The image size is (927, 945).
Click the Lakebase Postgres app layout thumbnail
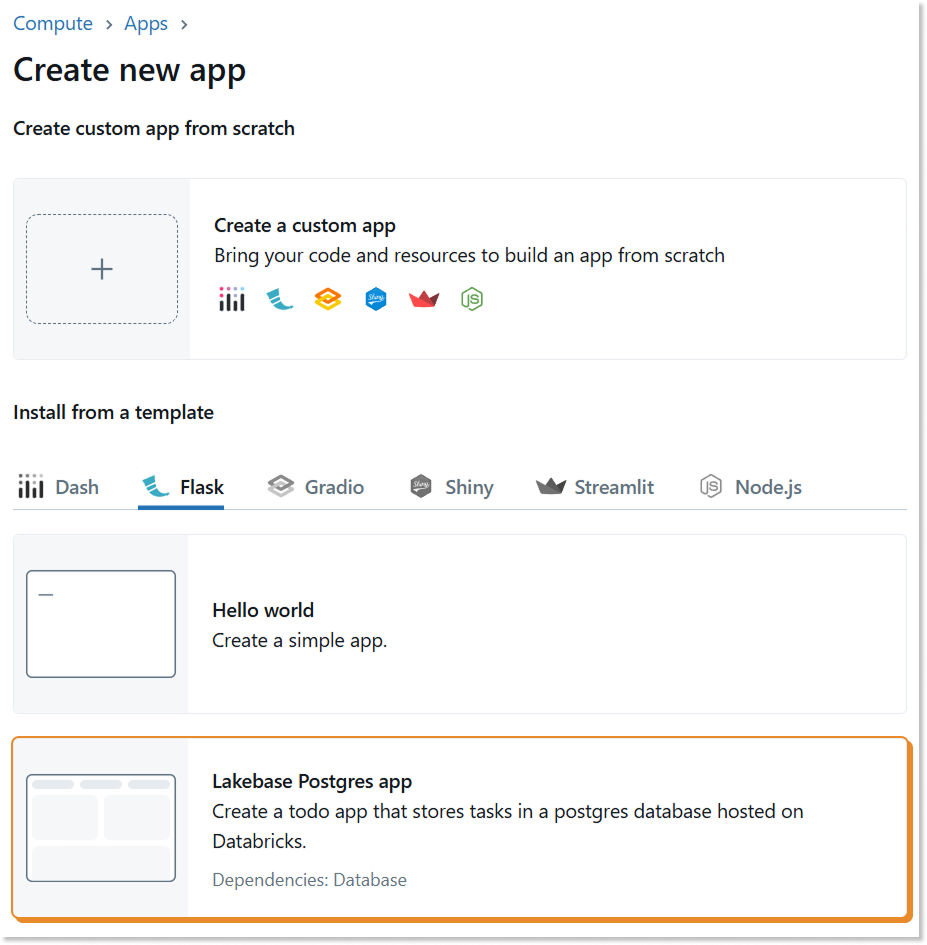(x=101, y=828)
